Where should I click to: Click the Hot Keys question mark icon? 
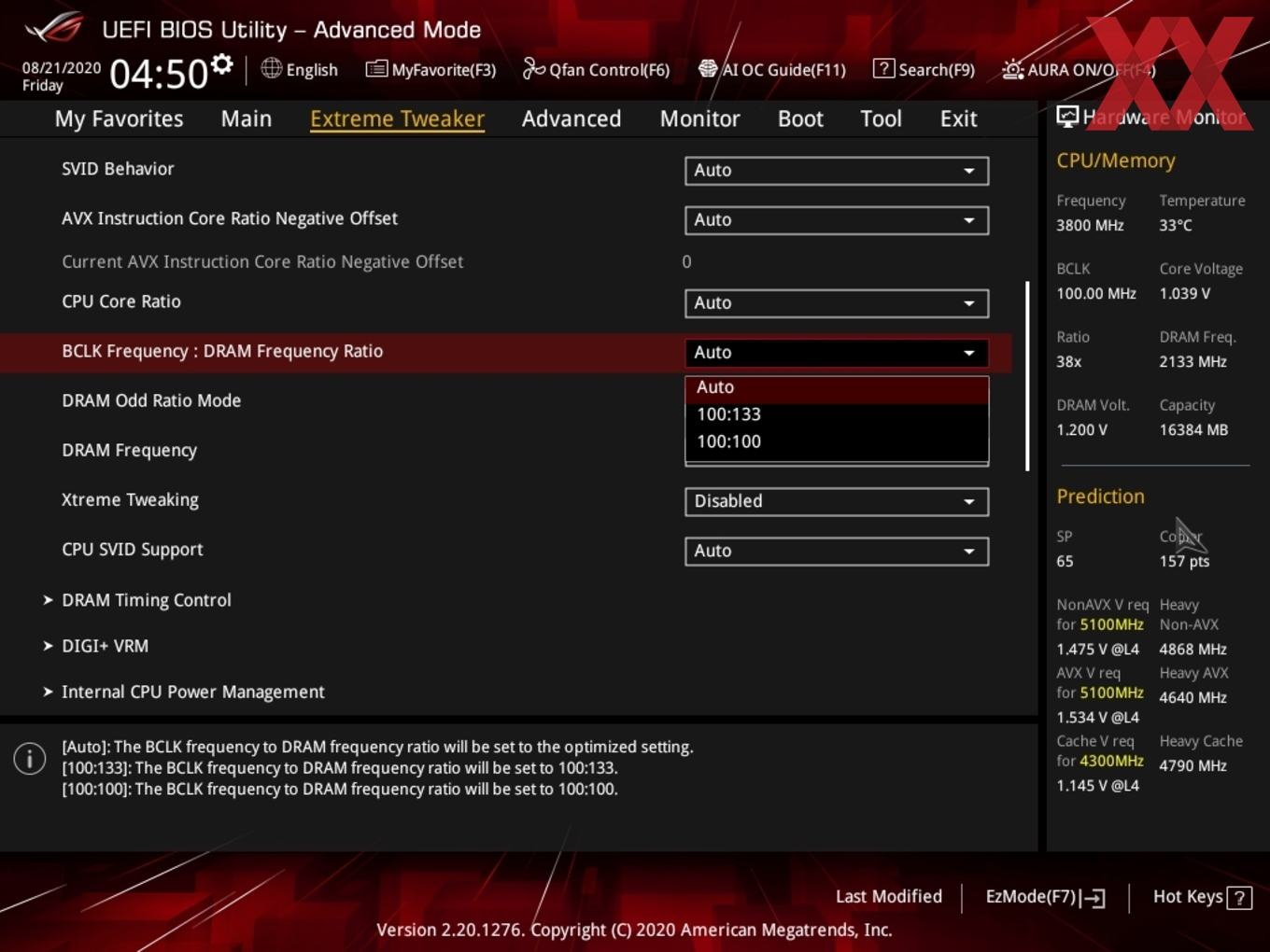1239,898
